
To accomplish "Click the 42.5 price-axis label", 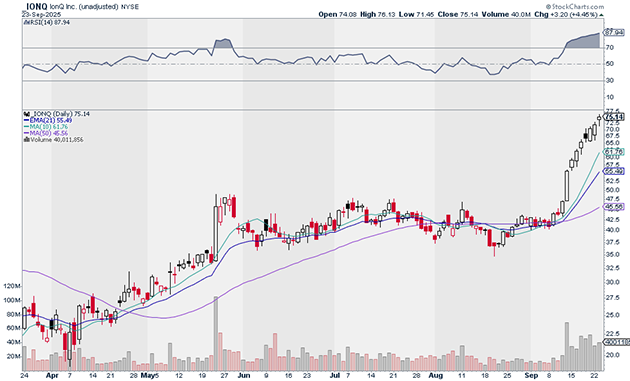I will pyautogui.click(x=612, y=219).
